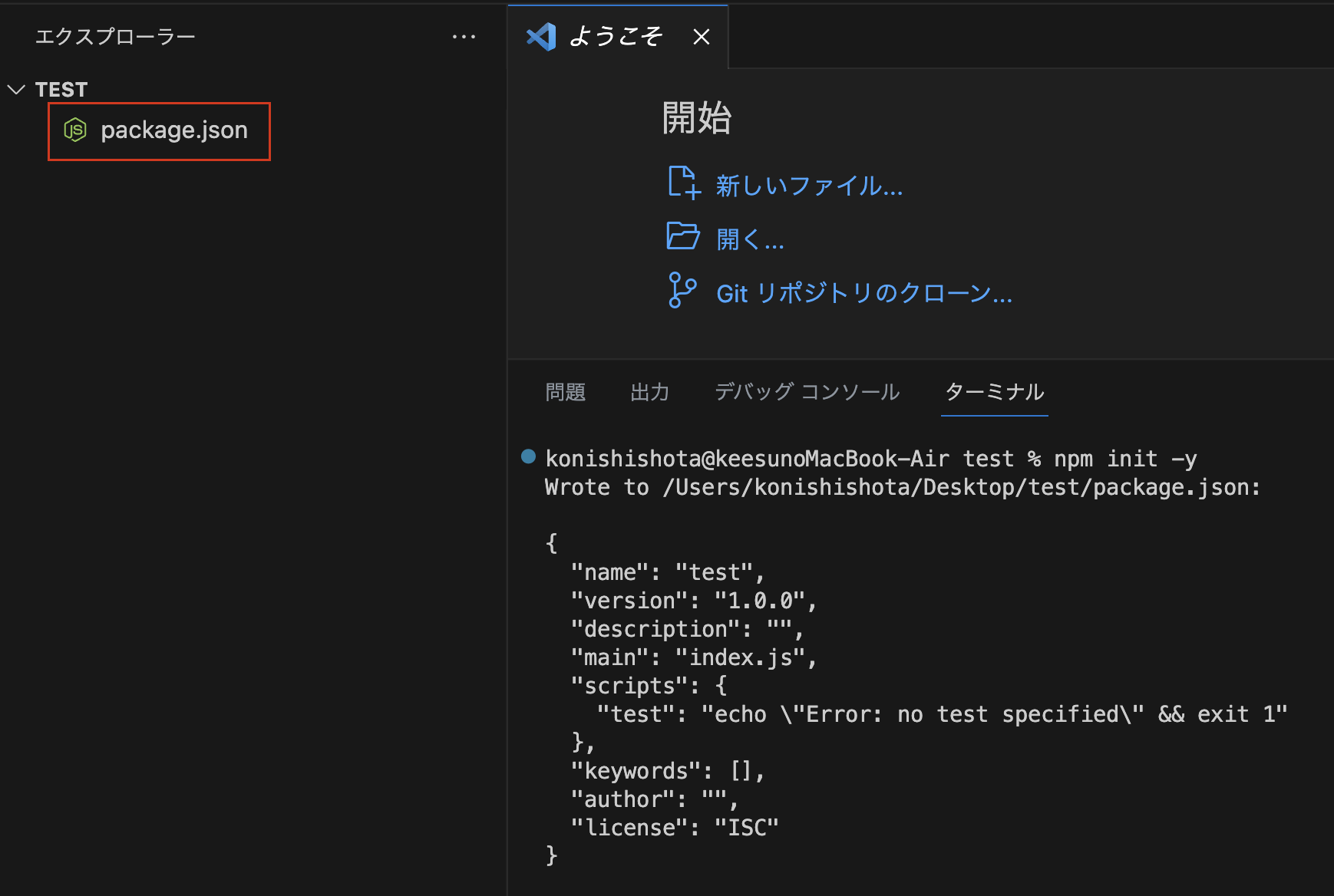Collapse the TEST folder in Explorer
The width and height of the screenshot is (1334, 896).
16,89
